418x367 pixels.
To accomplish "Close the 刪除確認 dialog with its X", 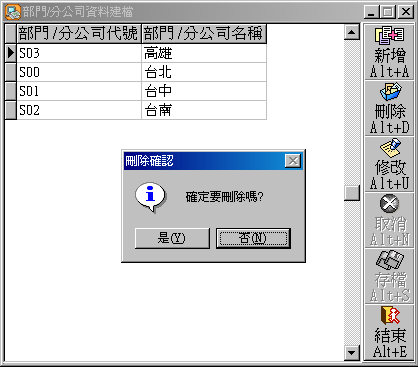I will coord(293,161).
